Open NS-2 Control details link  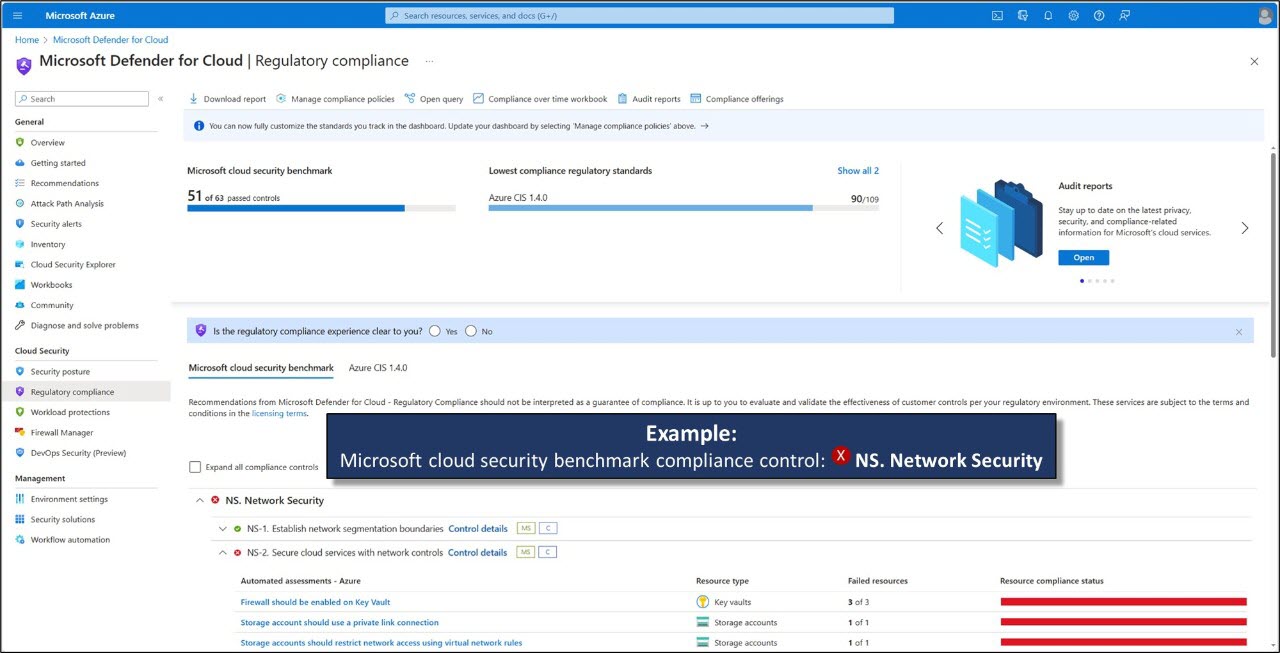point(477,552)
